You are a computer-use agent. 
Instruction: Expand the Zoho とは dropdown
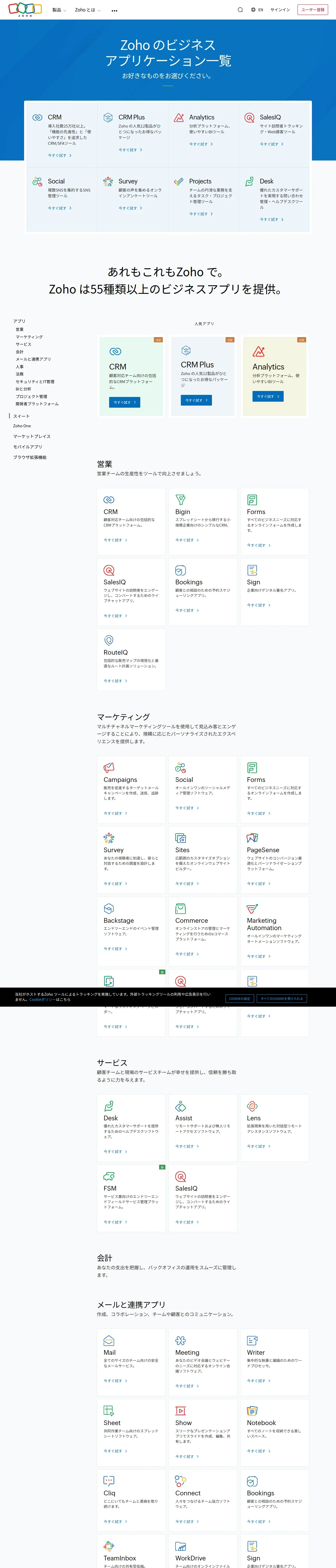88,10
